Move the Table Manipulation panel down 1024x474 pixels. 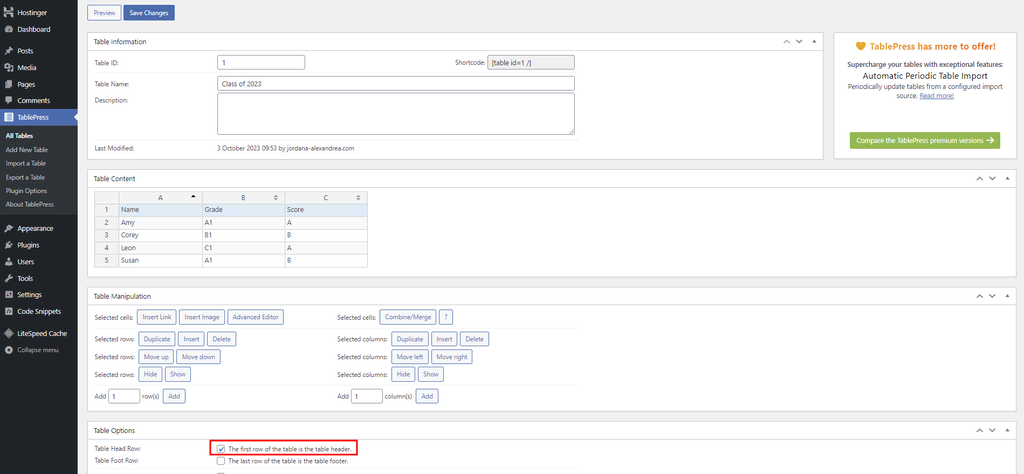tap(992, 296)
